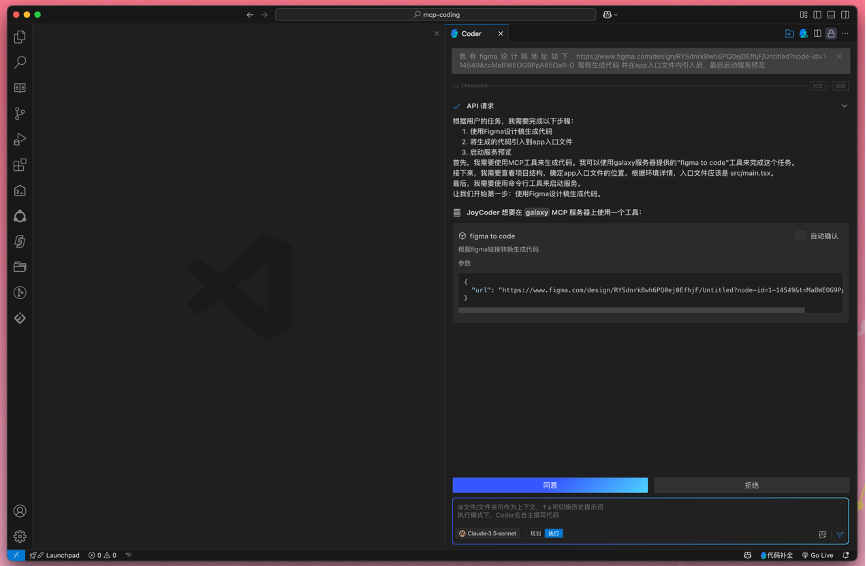The height and width of the screenshot is (566, 866).
Task: Click the blue folder-arrow icon in Coder toolbar
Action: (x=789, y=34)
